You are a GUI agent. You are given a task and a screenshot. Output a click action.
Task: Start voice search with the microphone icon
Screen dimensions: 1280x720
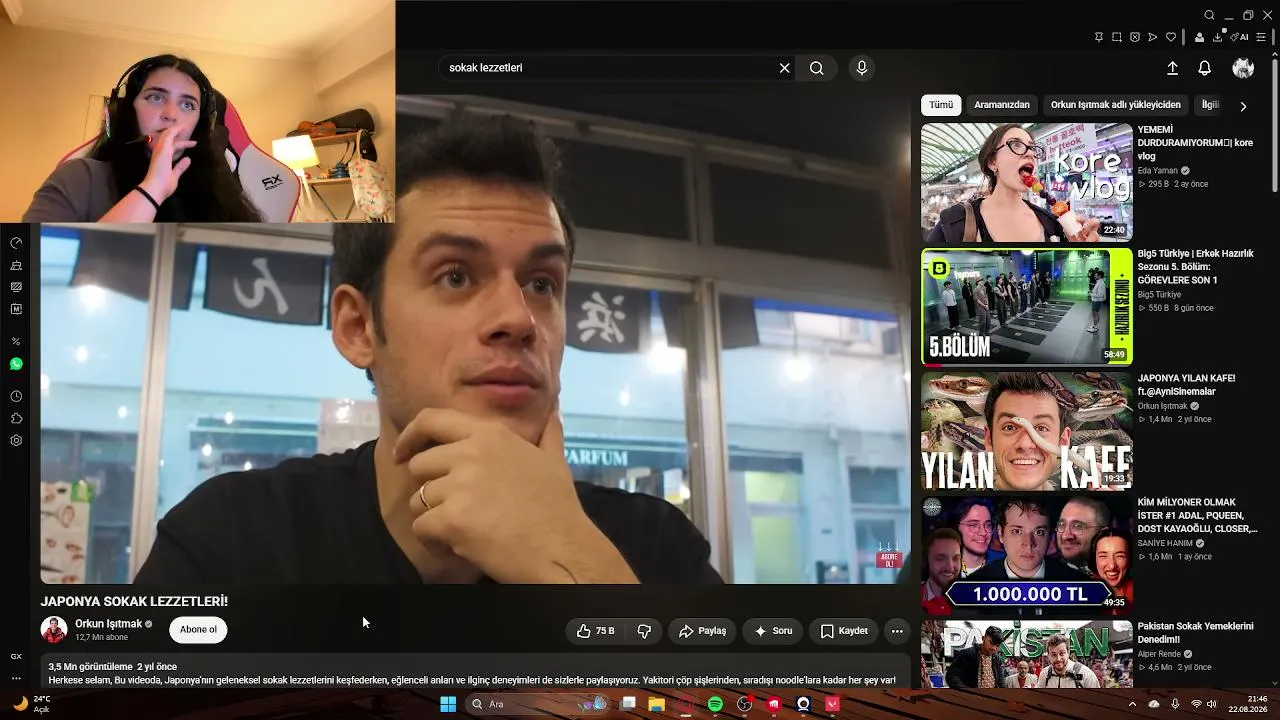pyautogui.click(x=862, y=68)
